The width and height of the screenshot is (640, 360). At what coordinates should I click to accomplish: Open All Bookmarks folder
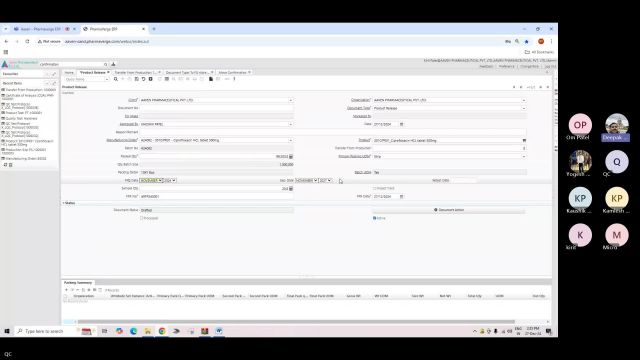pos(539,52)
